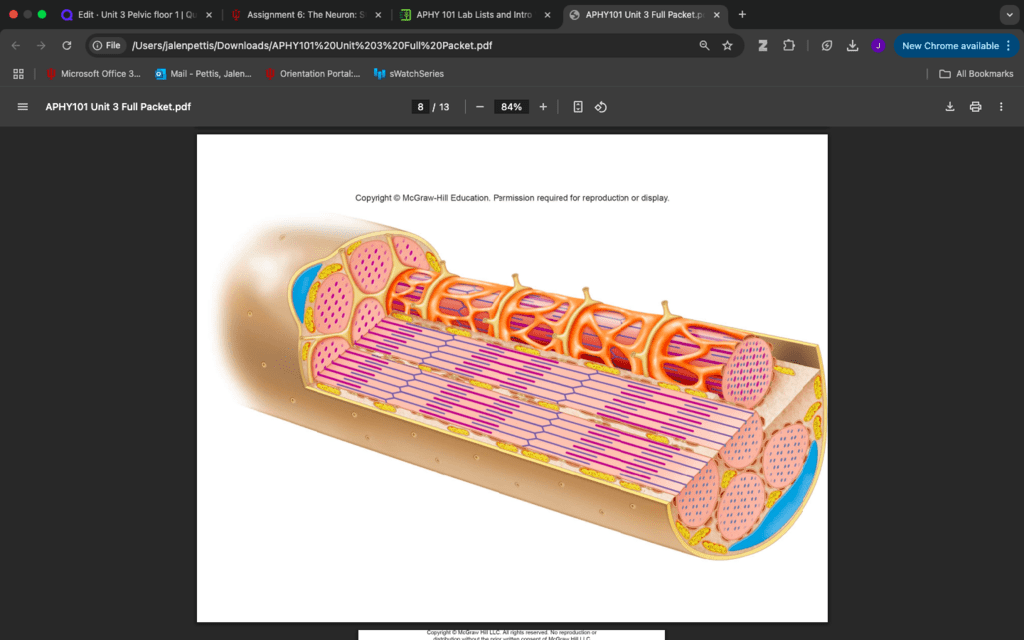
Task: Close the Edit Unit 3 Pelvic floor tab
Action: pos(209,14)
